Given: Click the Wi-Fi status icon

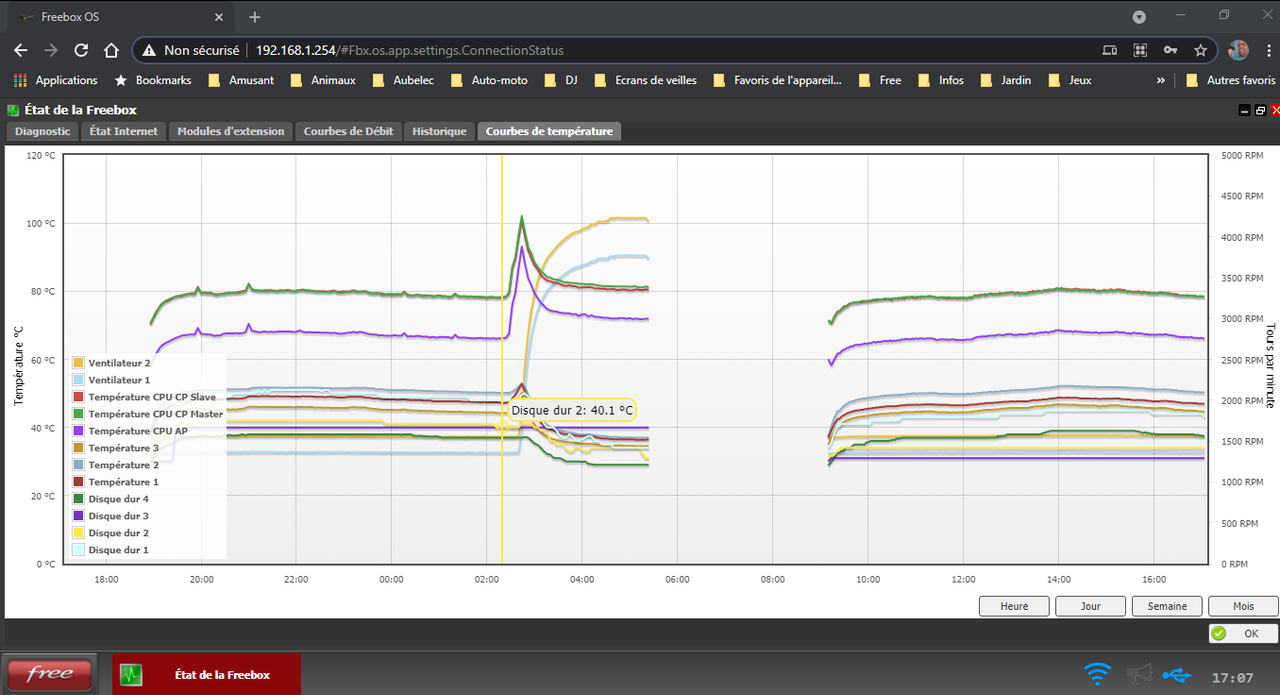Looking at the screenshot, I should click(x=1098, y=675).
